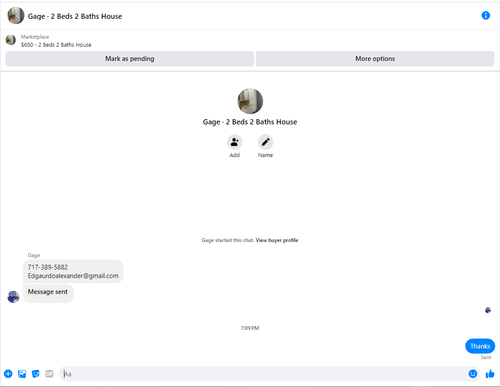The height and width of the screenshot is (387, 500).
Task: Open more actions plus icon
Action: (x=8, y=374)
